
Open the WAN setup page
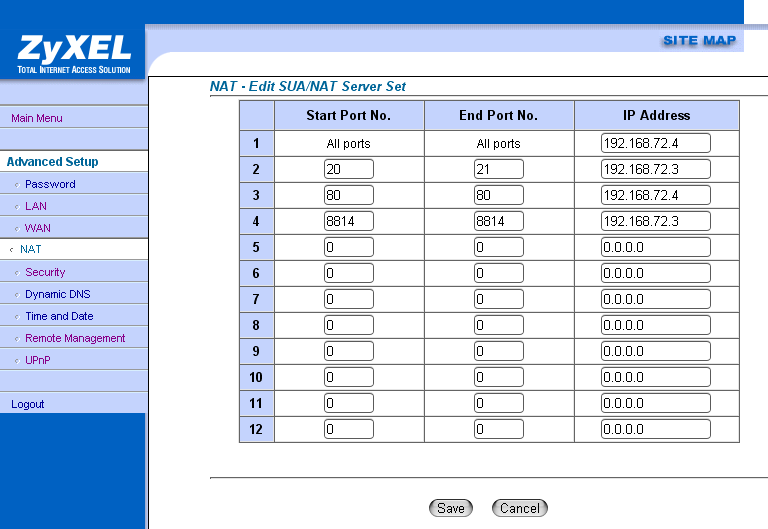(38, 228)
